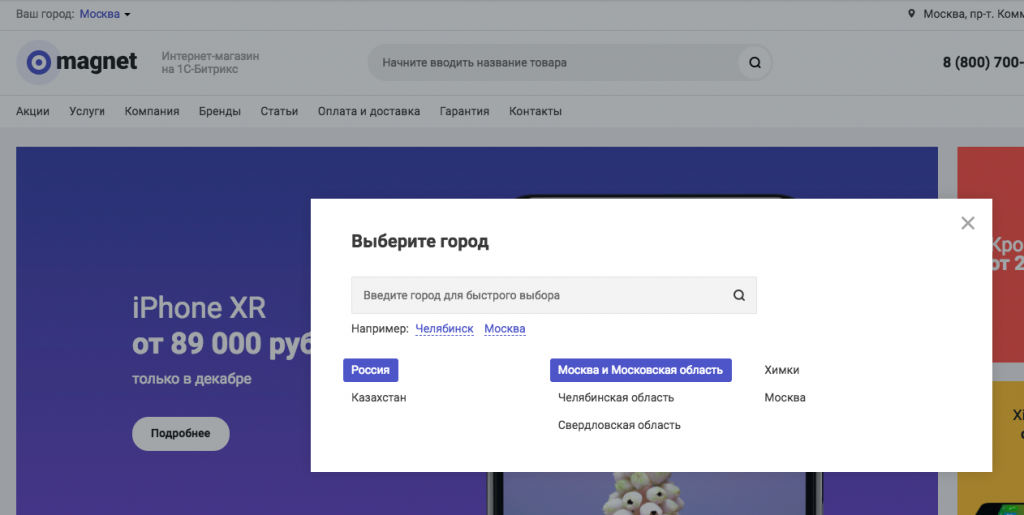Choose the Москва example link
The image size is (1024, 515).
click(504, 329)
